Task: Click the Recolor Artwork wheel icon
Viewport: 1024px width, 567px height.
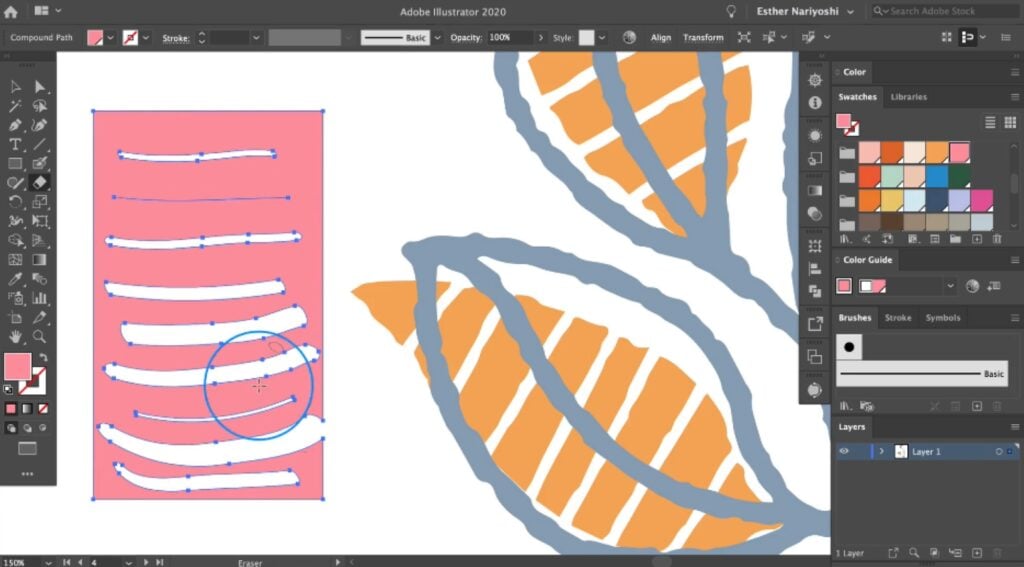Action: [x=629, y=38]
